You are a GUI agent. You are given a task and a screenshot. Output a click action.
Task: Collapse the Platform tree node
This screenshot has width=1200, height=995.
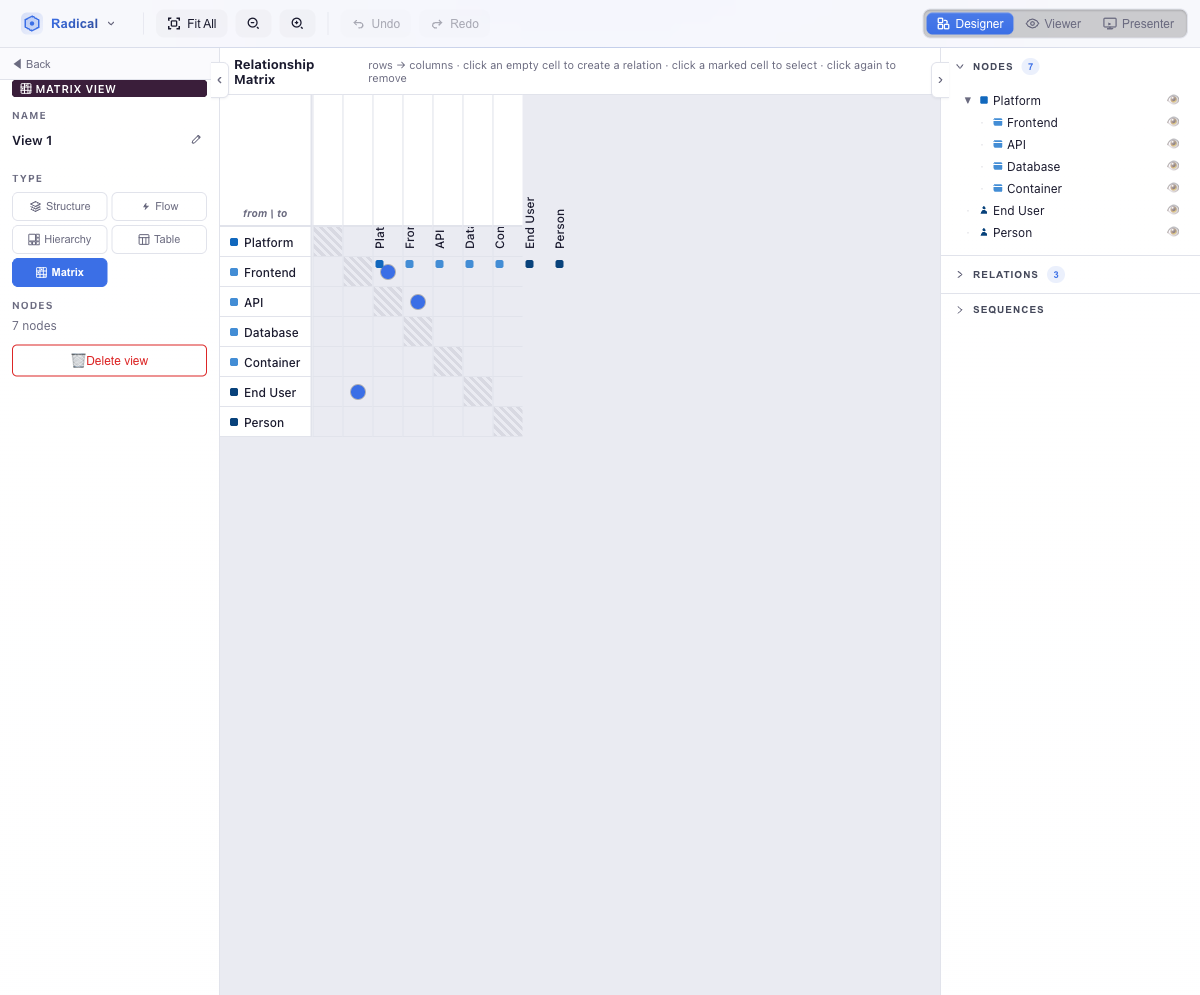tap(968, 100)
